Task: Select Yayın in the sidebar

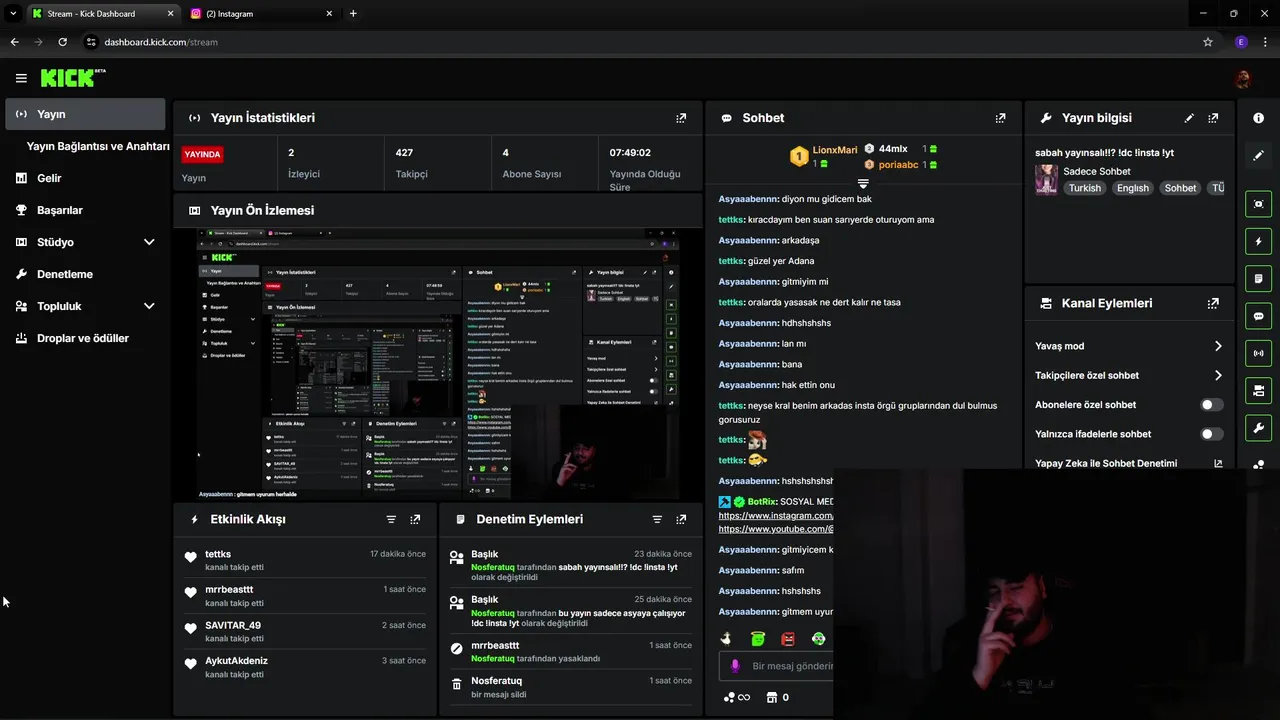Action: coord(85,114)
